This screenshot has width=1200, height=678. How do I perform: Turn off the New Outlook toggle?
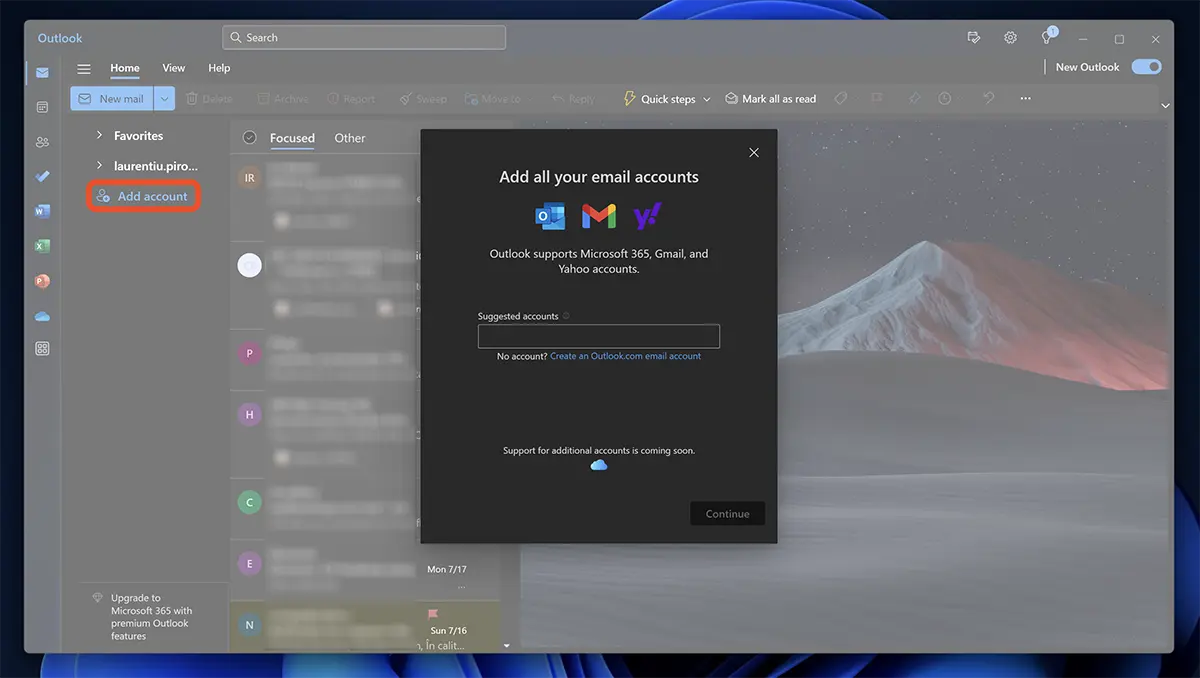click(x=1146, y=67)
